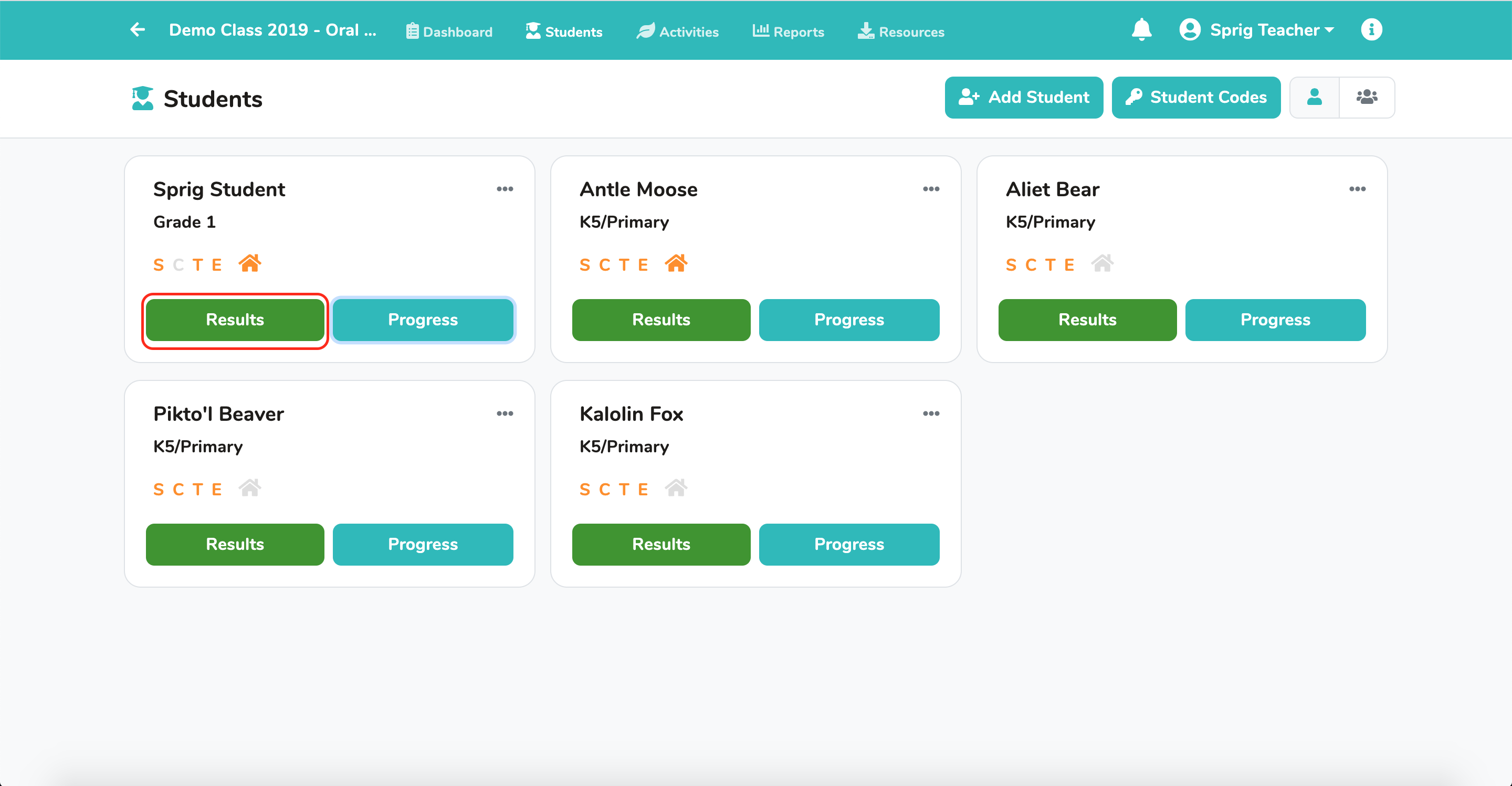Open the Reports menu item
The image size is (1512, 786).
tap(788, 31)
